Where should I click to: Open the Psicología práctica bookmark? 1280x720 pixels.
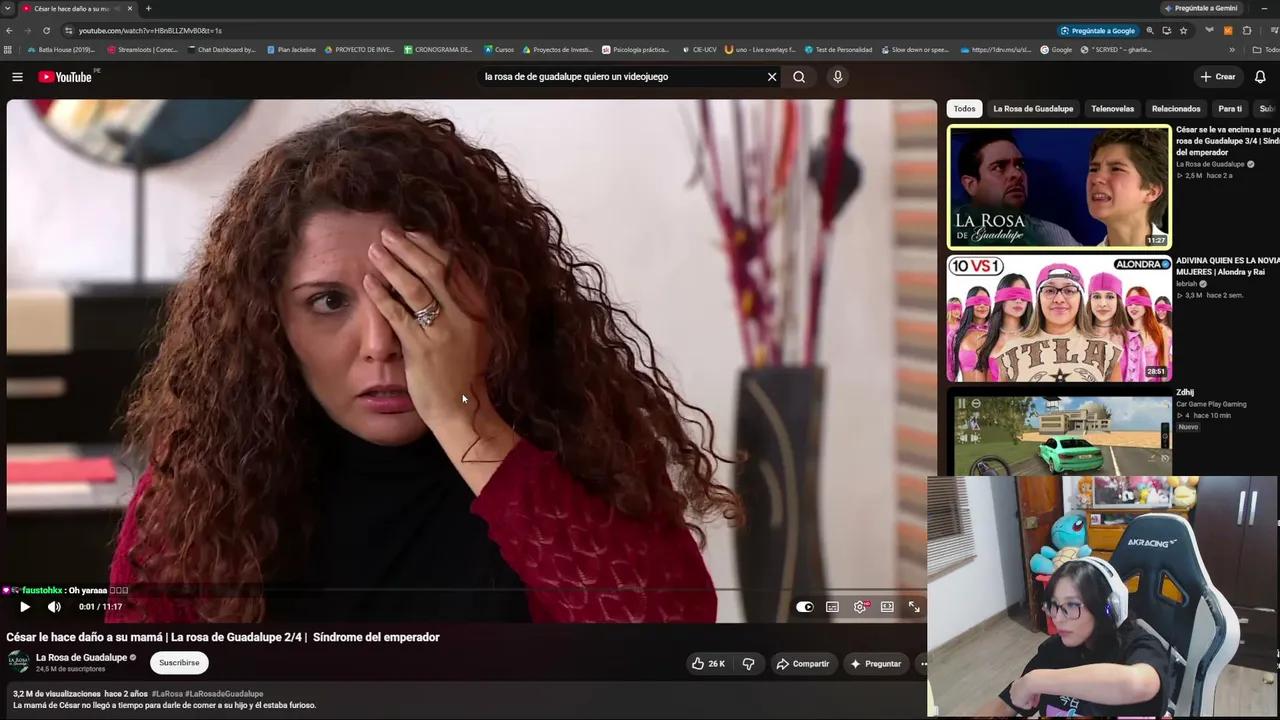[636, 50]
